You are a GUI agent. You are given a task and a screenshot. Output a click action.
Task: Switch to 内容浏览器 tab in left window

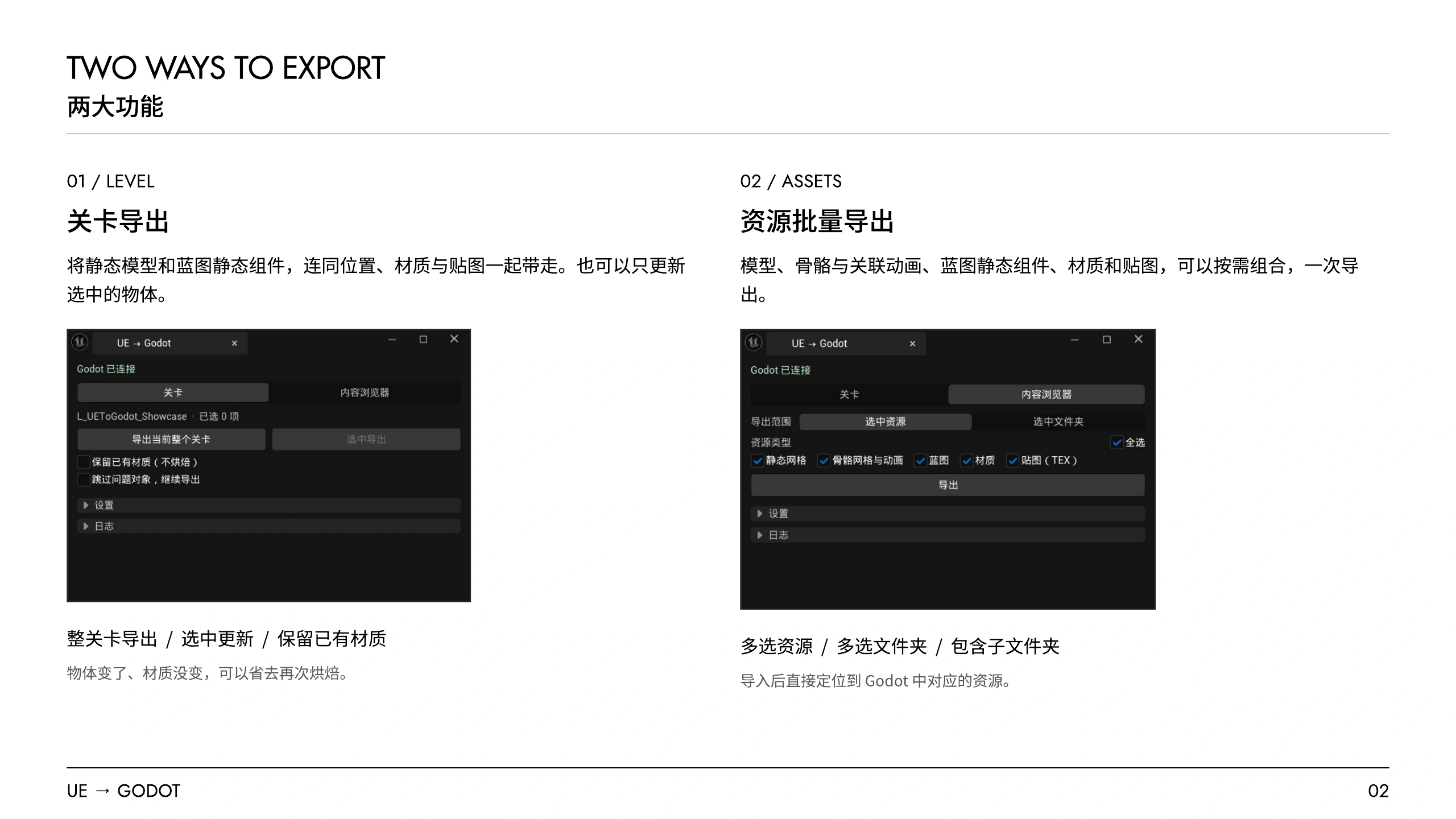365,392
